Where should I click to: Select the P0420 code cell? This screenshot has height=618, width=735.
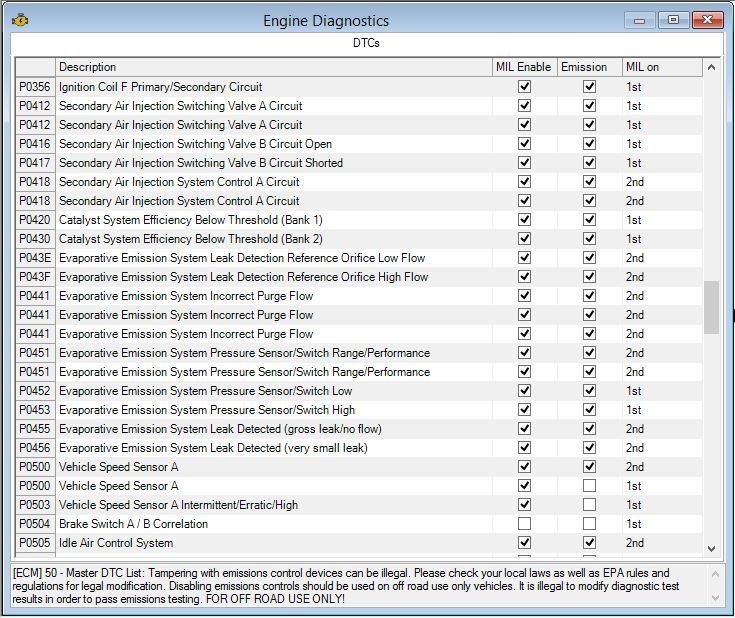(35, 220)
